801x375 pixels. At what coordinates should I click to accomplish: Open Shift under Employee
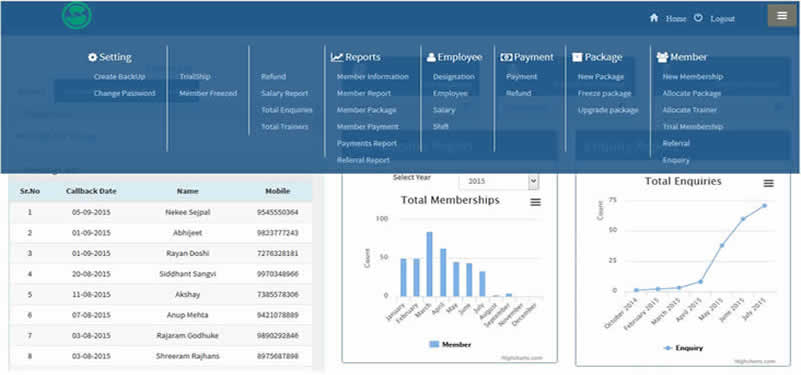pyautogui.click(x=441, y=127)
